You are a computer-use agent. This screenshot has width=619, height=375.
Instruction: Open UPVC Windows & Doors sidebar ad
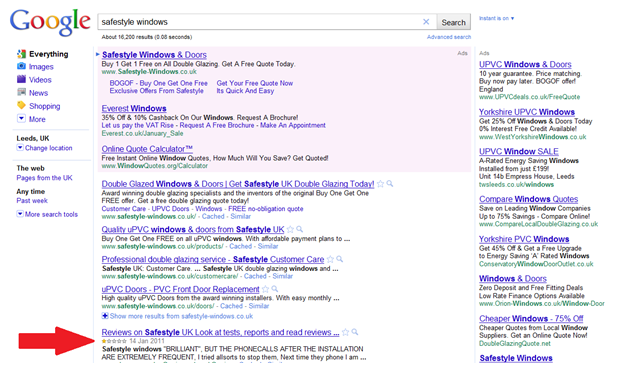[525, 64]
